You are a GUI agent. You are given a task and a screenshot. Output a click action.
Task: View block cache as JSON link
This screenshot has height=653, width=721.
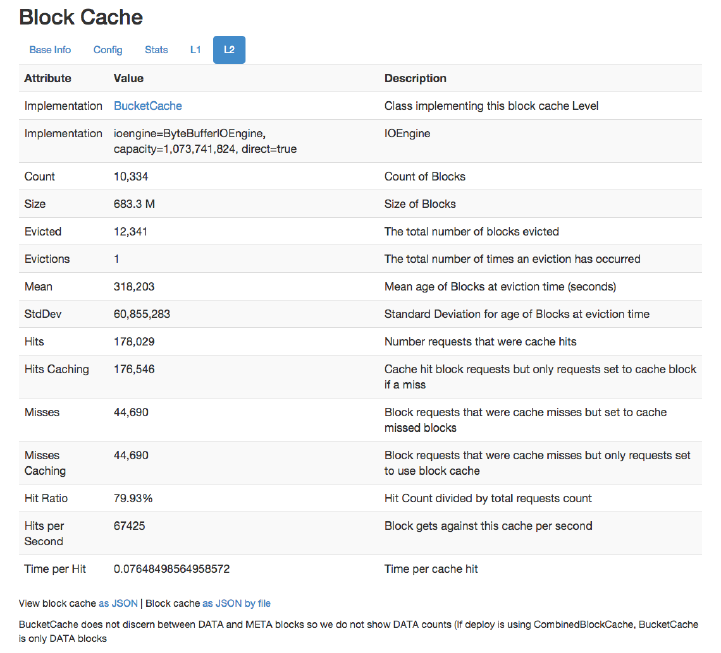click(118, 603)
